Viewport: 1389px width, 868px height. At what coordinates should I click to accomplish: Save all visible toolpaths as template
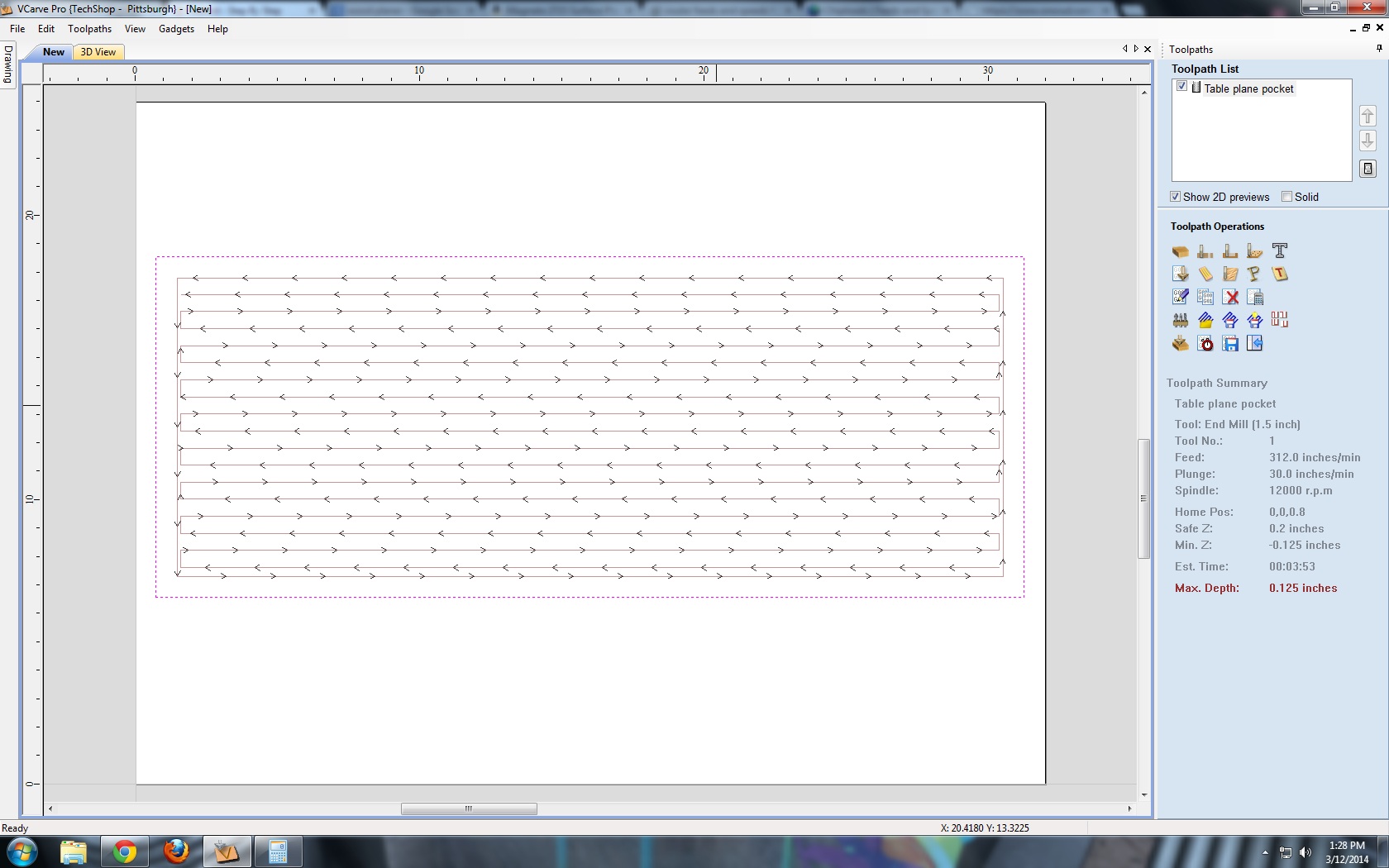[x=1254, y=320]
